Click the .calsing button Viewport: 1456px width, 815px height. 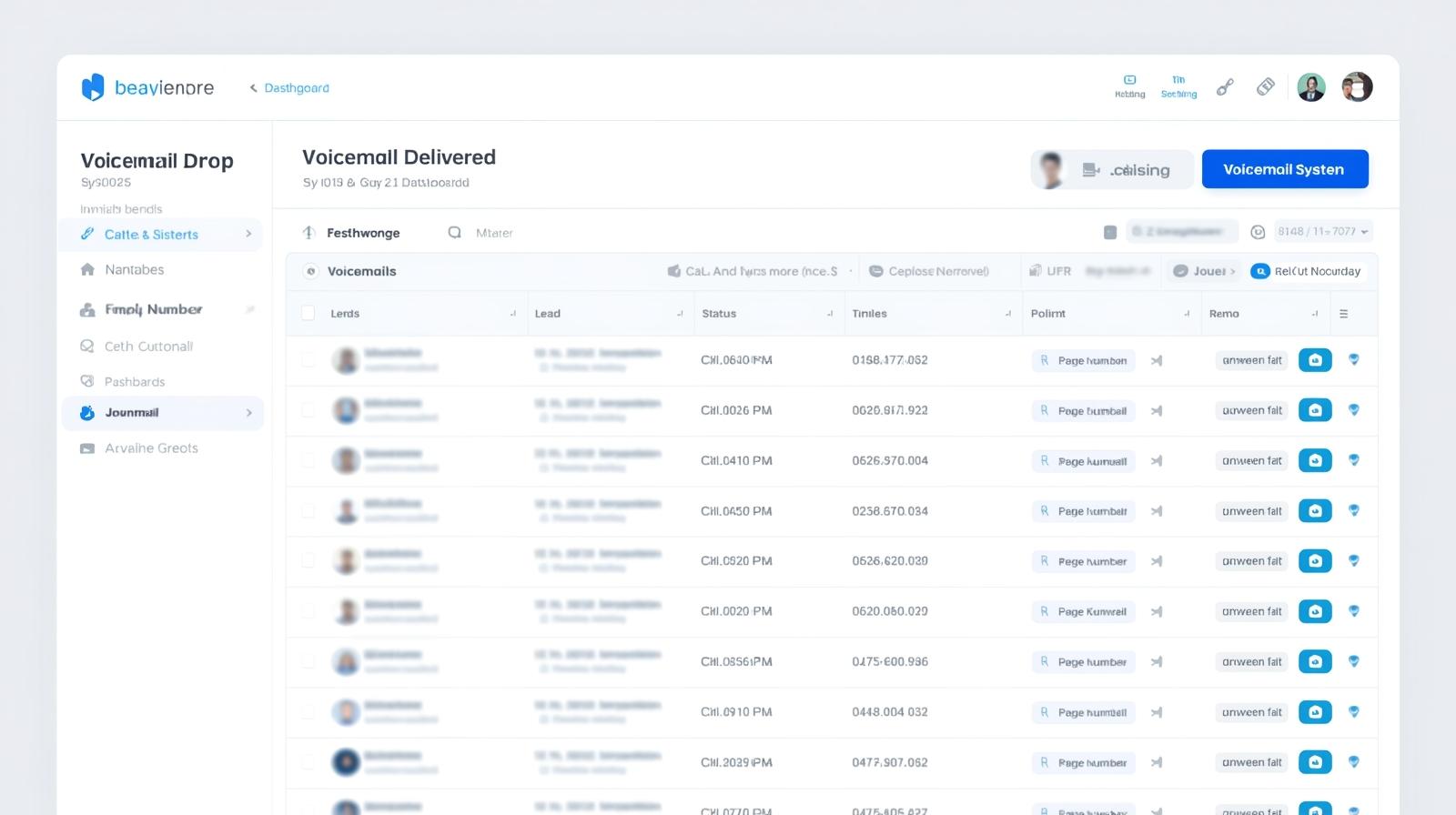click(x=1112, y=170)
